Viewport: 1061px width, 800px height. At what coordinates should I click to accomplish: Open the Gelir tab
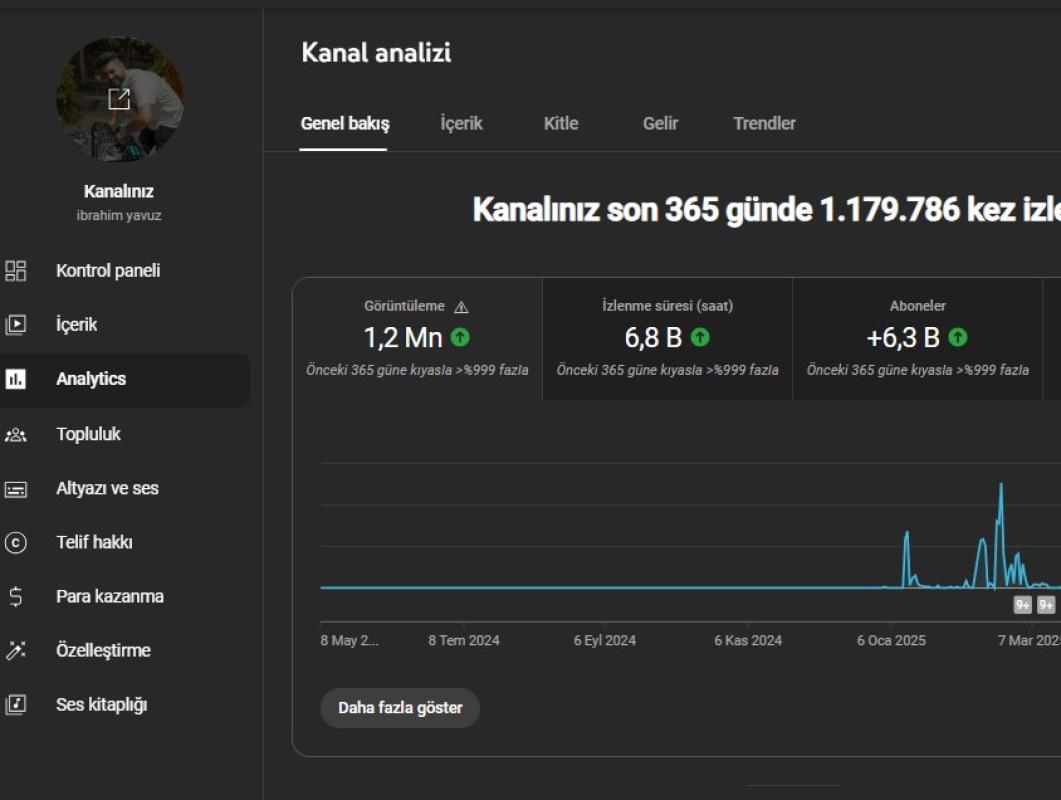660,124
